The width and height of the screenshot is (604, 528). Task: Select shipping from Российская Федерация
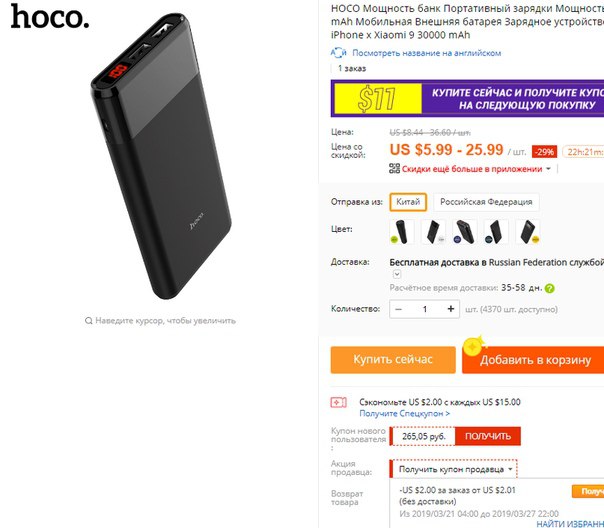486,202
